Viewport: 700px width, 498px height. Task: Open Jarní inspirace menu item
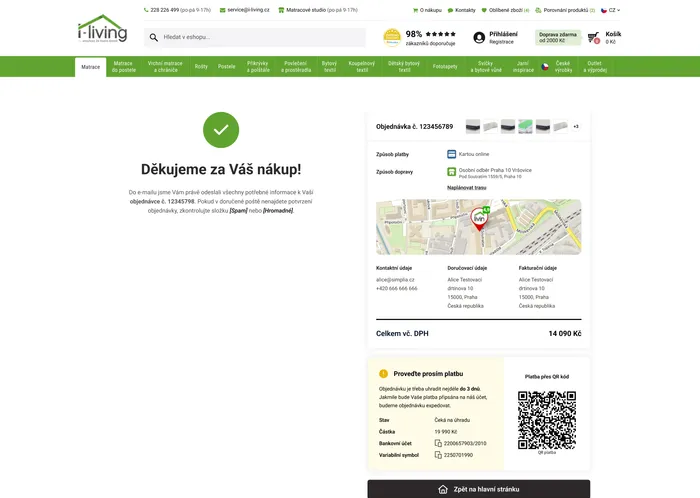point(523,66)
